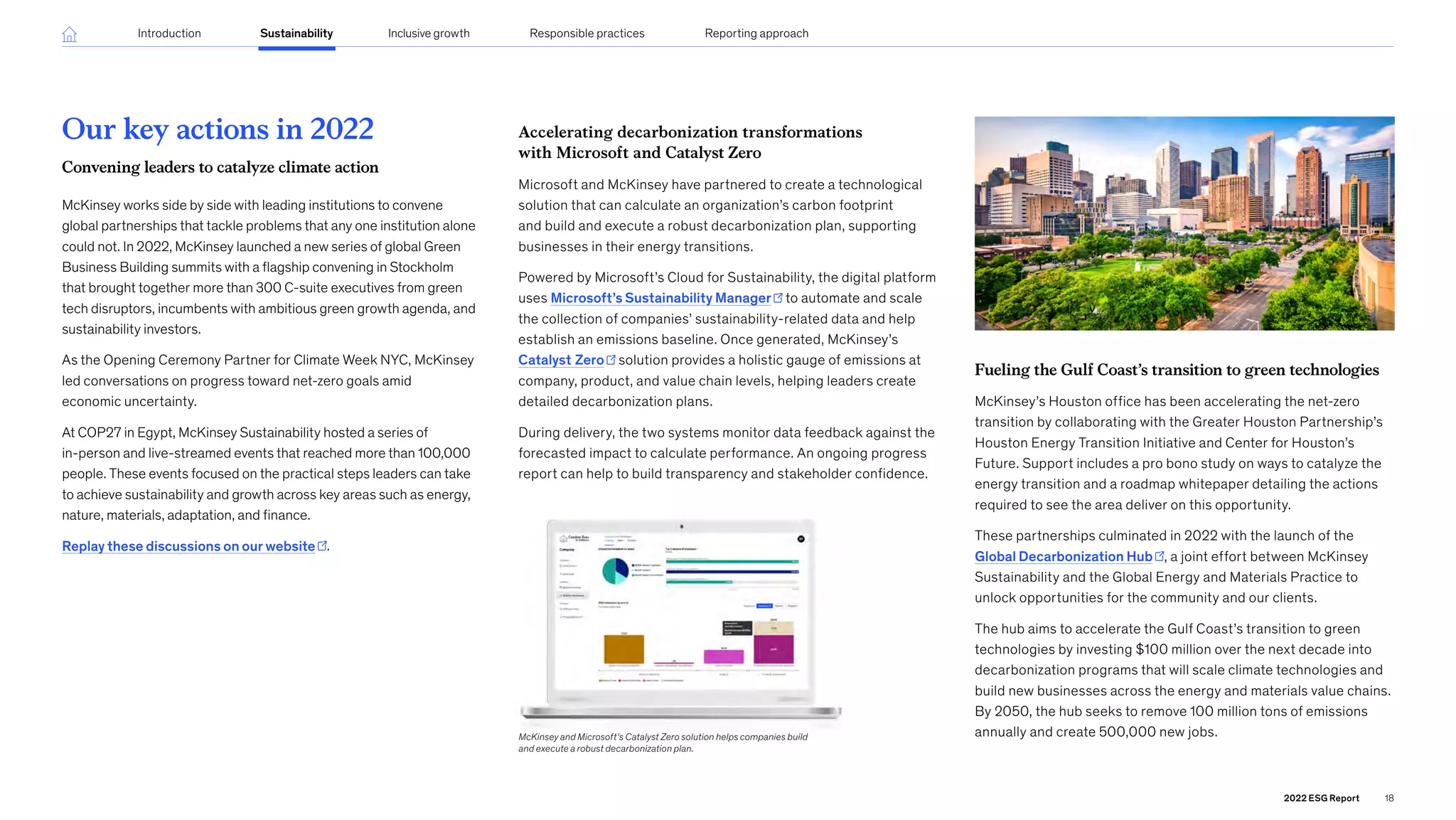Open the Catalyst Zero link
1456x820 pixels.
561,360
